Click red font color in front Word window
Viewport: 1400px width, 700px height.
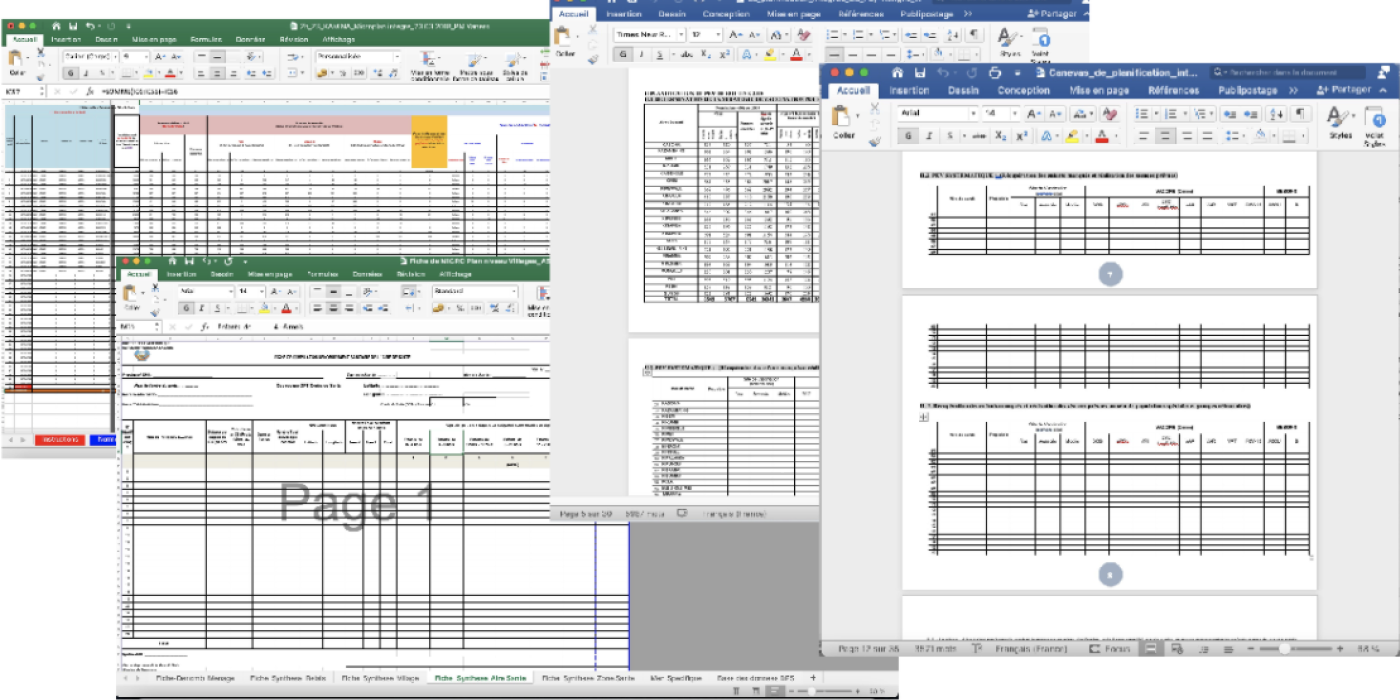pyautogui.click(x=1101, y=135)
